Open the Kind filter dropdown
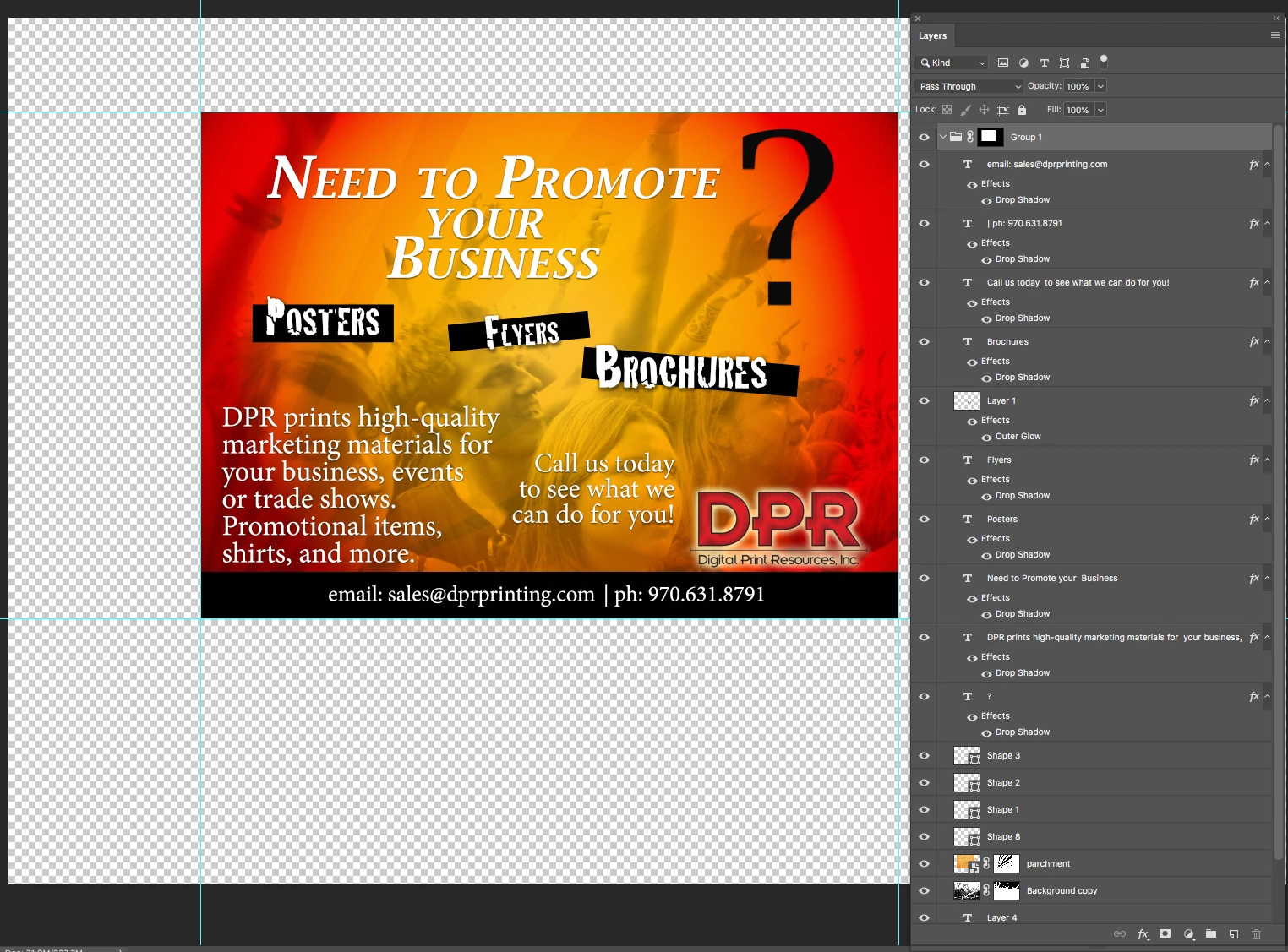 pyautogui.click(x=952, y=63)
